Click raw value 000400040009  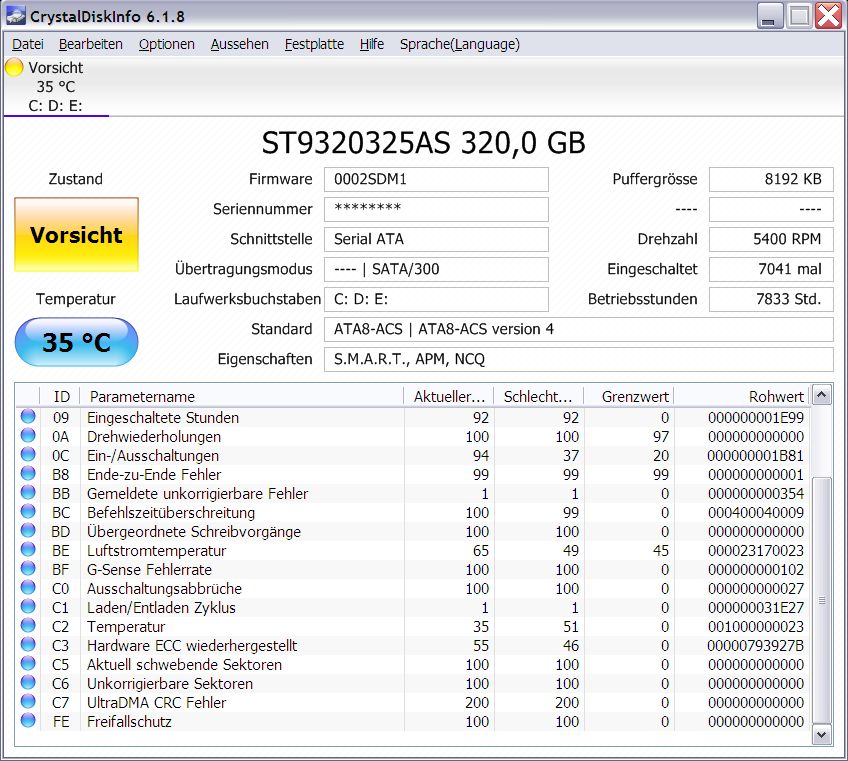(x=756, y=512)
